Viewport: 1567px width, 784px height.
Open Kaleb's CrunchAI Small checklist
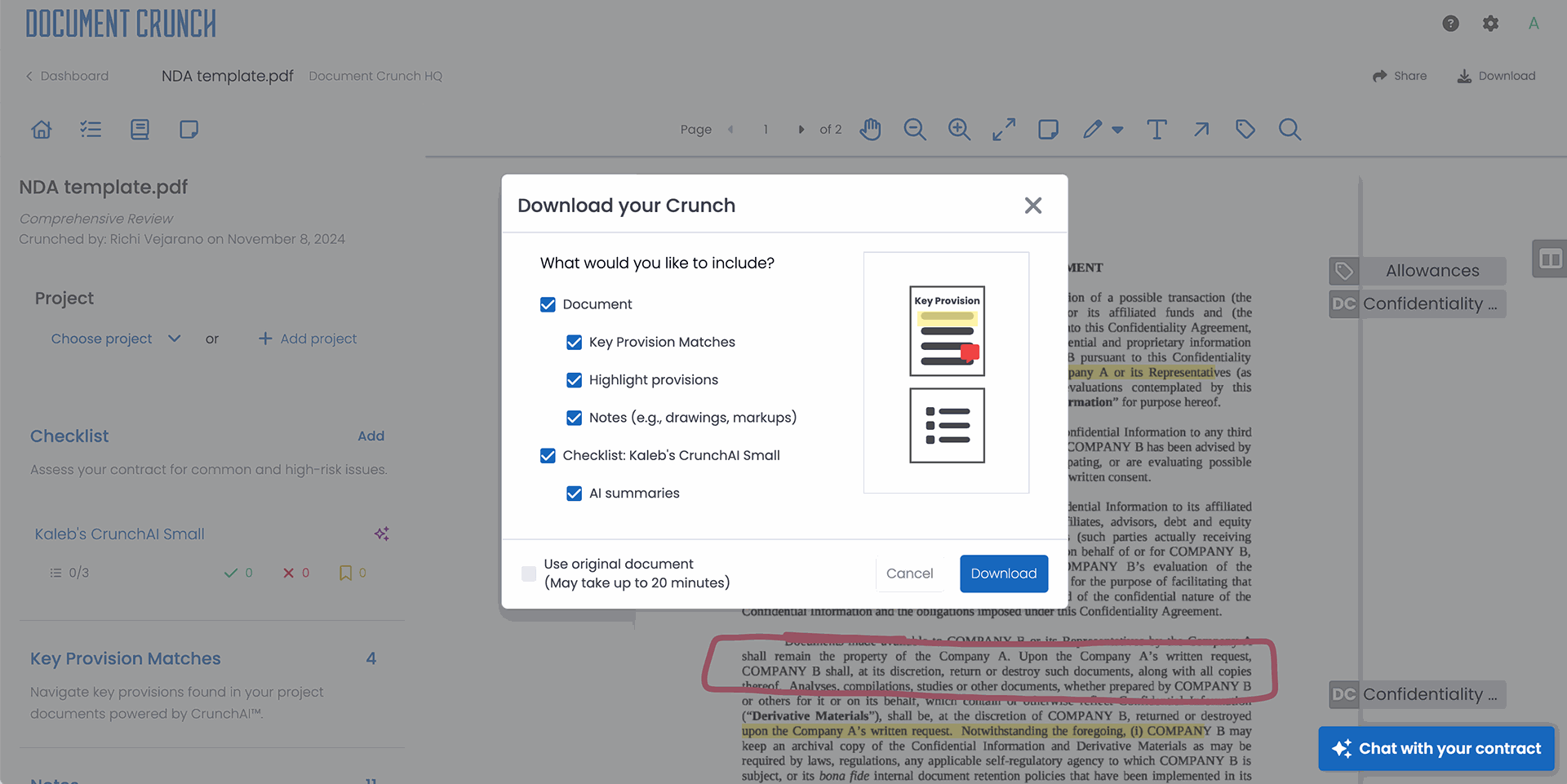[119, 534]
